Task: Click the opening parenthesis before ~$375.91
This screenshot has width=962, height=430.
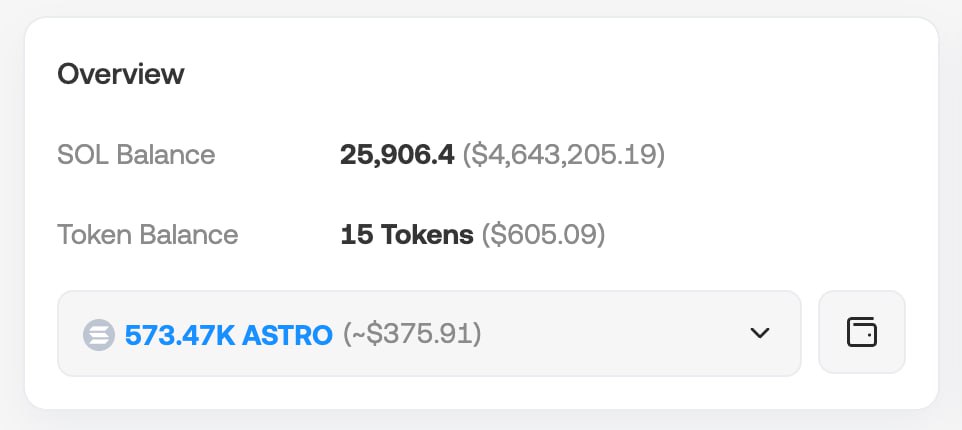Action: [x=346, y=334]
